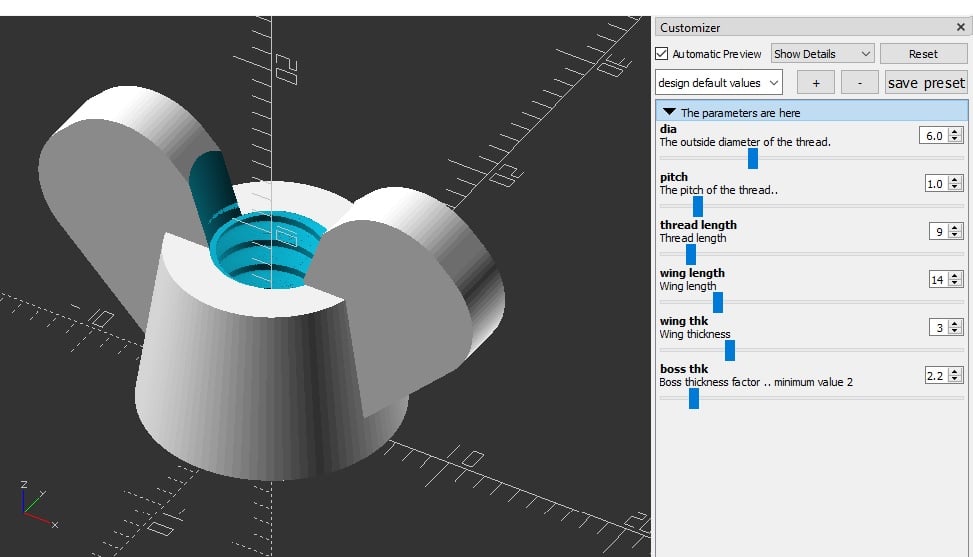The width and height of the screenshot is (973, 557).
Task: Collapse The parameters are here section
Action: (669, 112)
